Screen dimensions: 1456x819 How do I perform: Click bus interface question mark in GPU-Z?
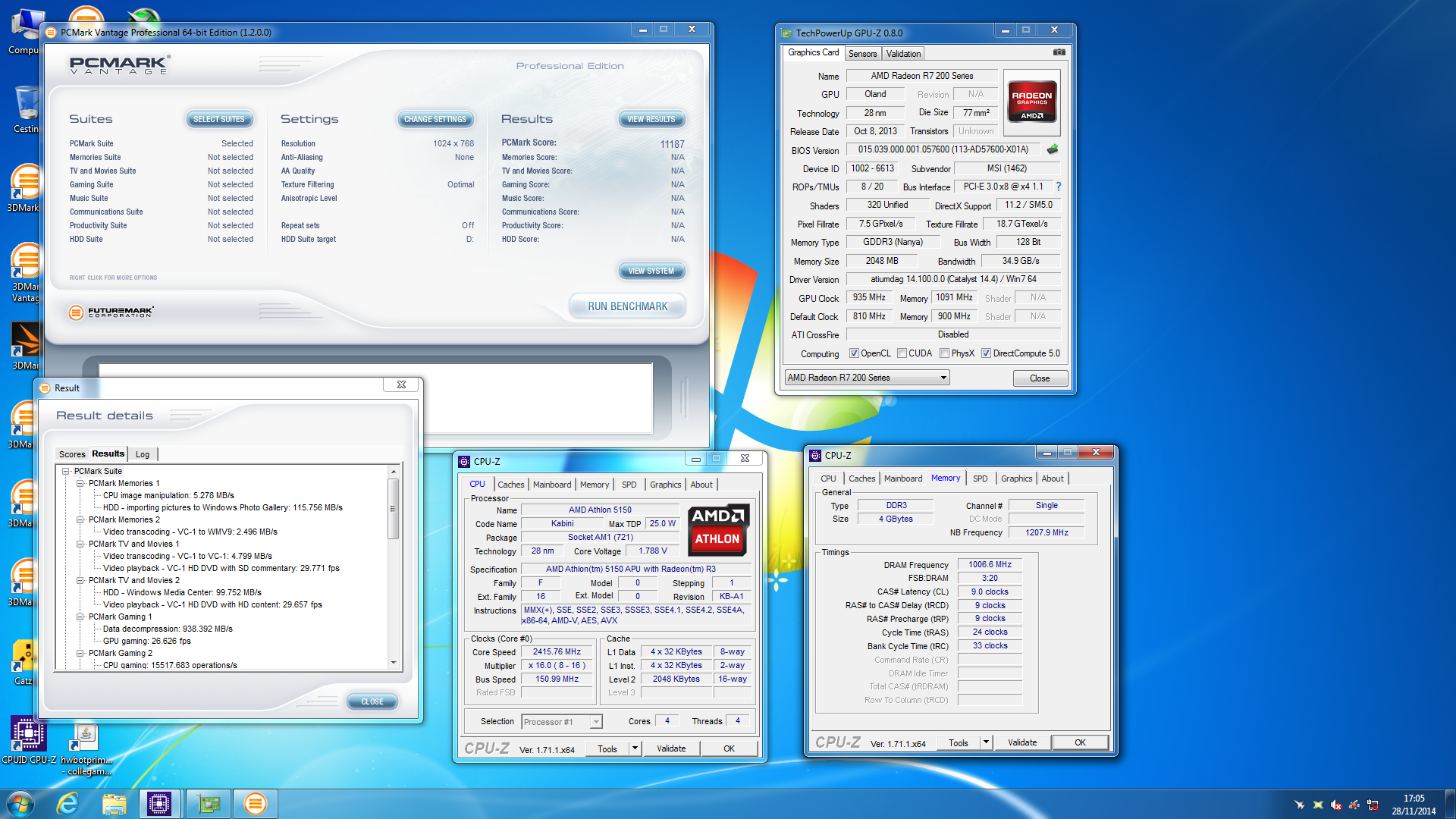[1059, 187]
